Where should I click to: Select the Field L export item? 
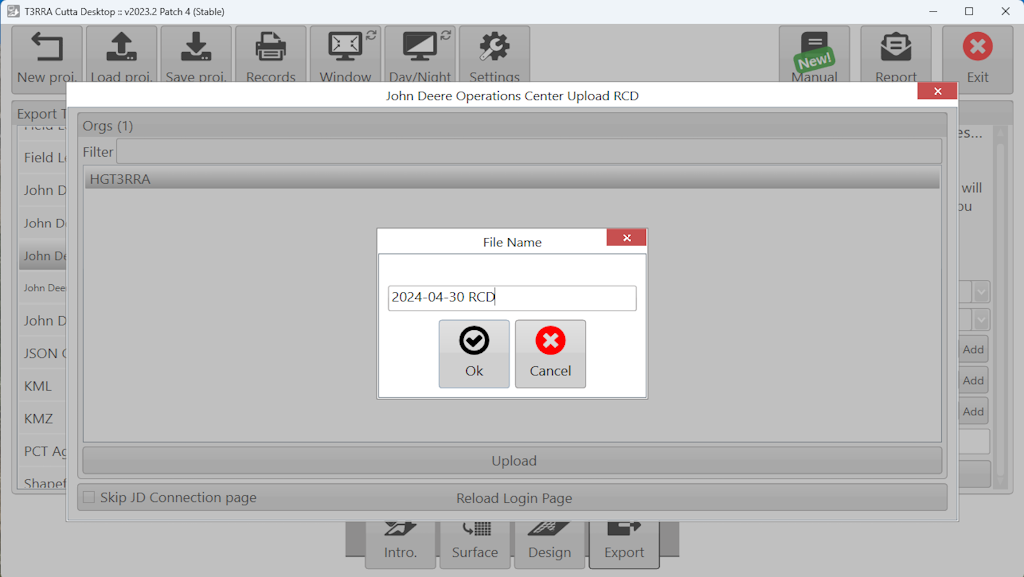(42, 157)
